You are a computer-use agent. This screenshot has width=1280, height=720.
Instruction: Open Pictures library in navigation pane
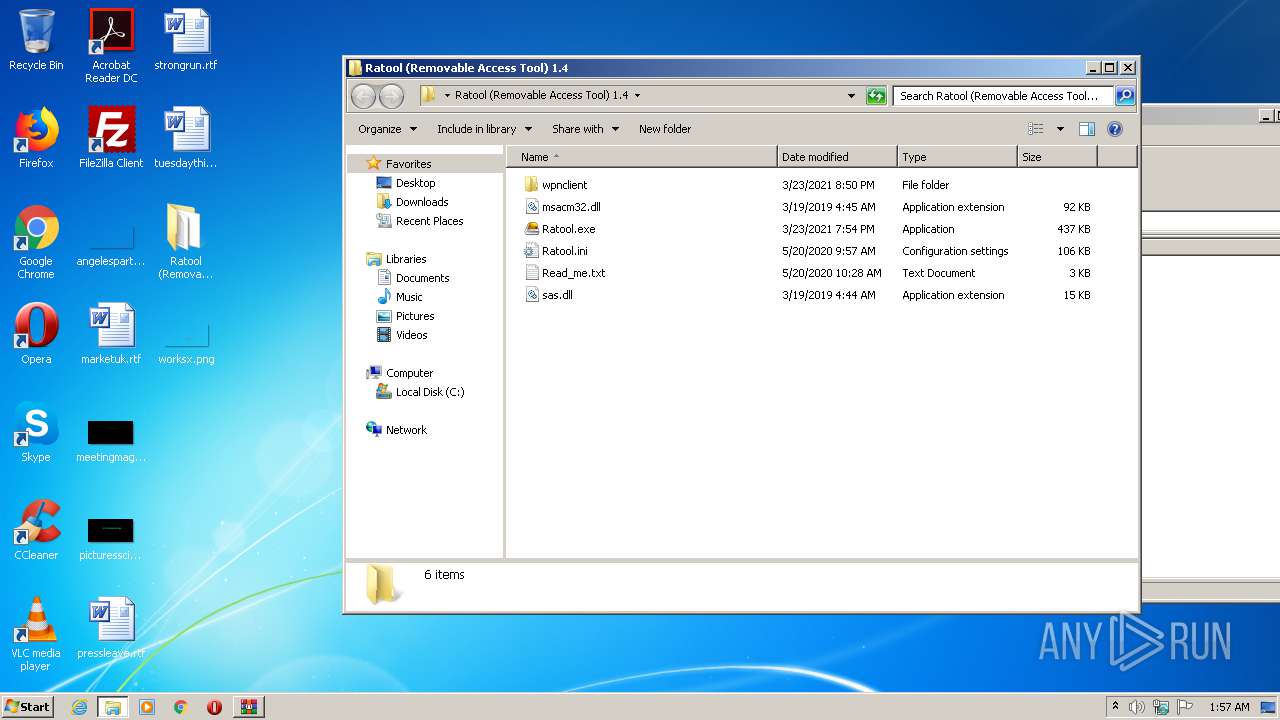click(x=414, y=316)
